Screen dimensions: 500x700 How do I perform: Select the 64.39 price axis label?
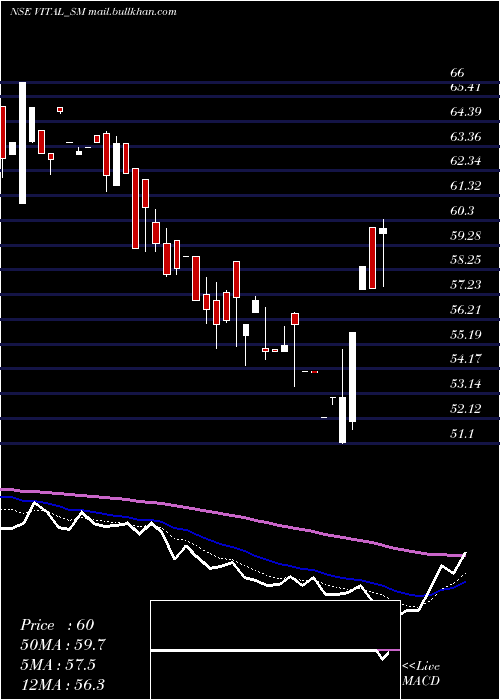466,111
